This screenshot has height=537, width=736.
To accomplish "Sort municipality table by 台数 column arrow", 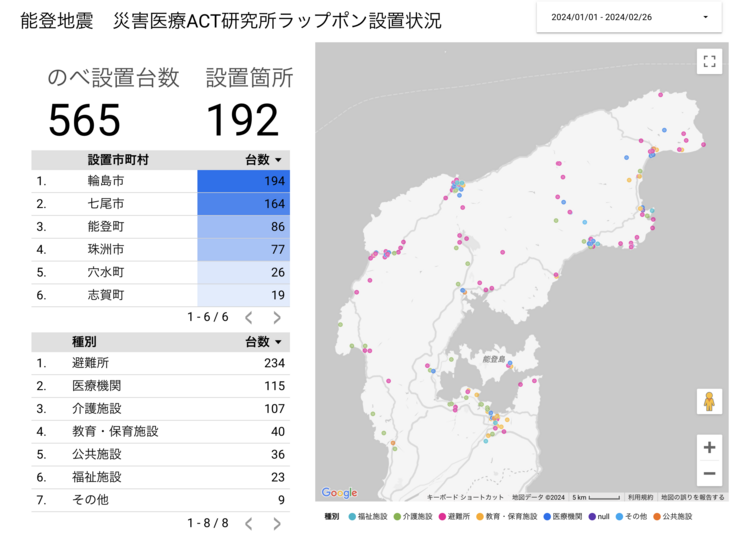I will pyautogui.click(x=278, y=160).
